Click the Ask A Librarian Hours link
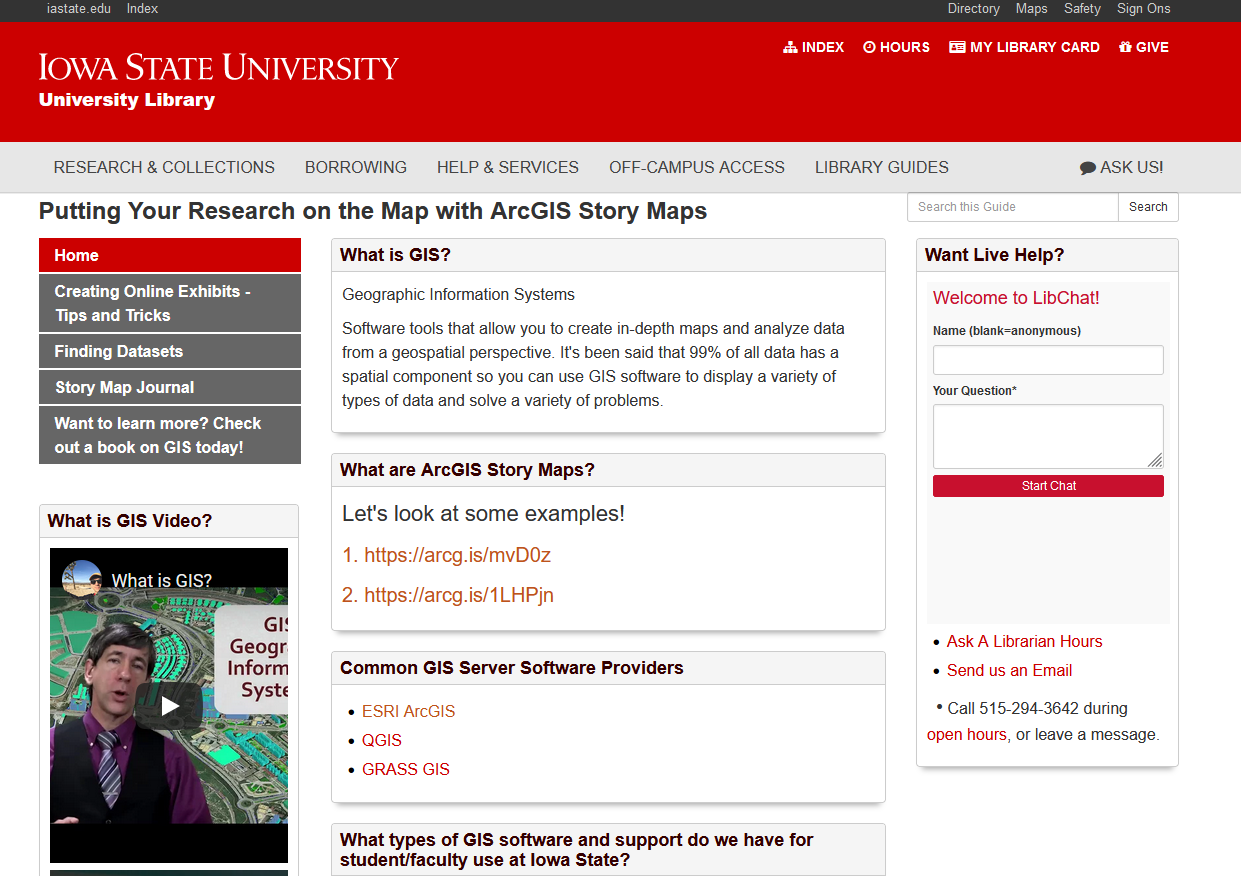Screen dimensions: 1241x876 coord(1024,641)
